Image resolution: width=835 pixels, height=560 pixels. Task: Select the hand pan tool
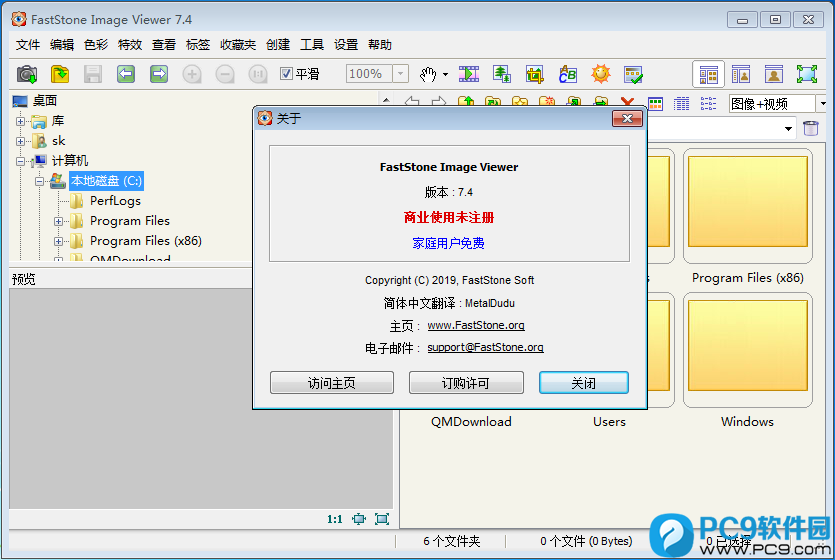pyautogui.click(x=428, y=74)
